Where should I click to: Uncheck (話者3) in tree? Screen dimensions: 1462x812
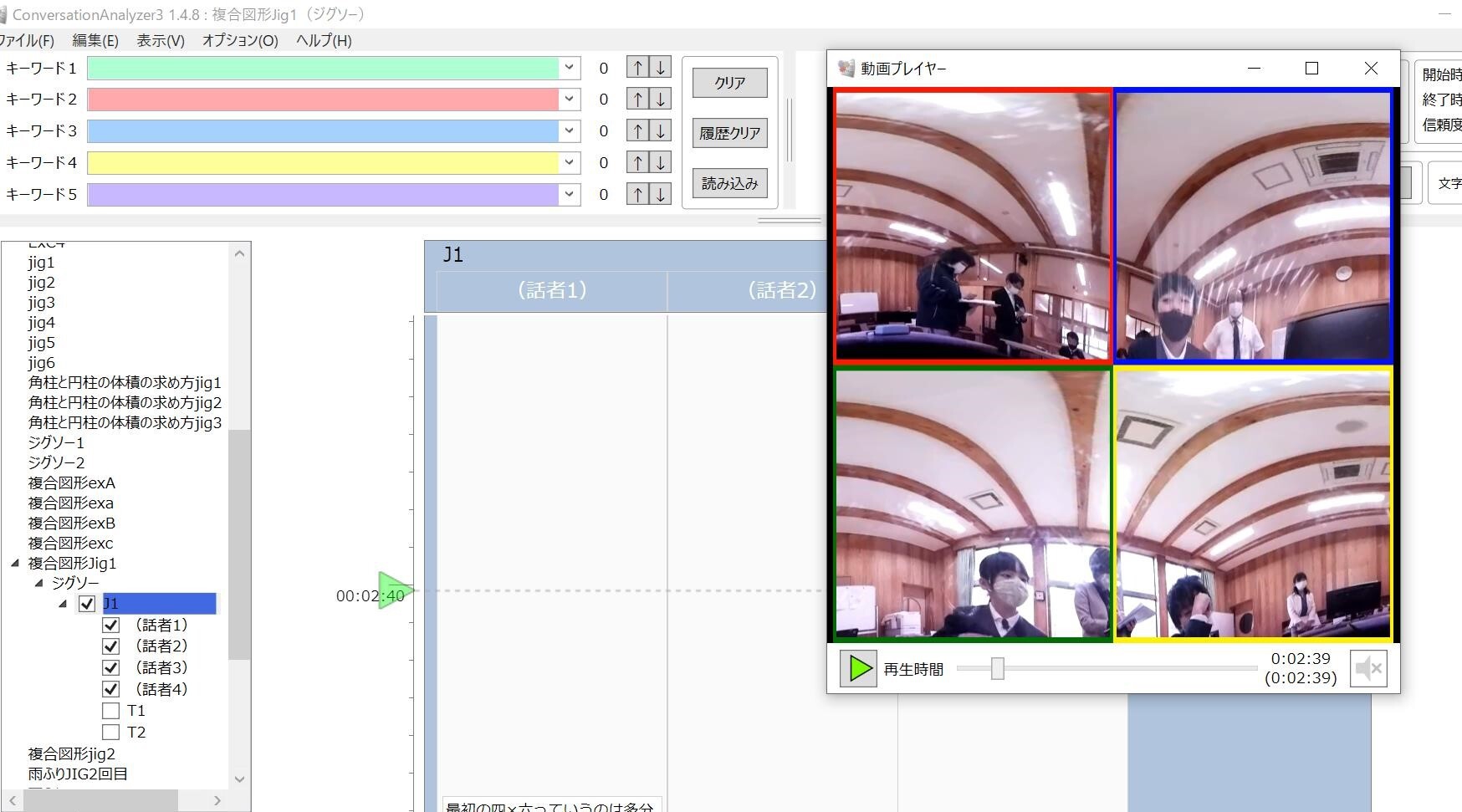coord(110,667)
